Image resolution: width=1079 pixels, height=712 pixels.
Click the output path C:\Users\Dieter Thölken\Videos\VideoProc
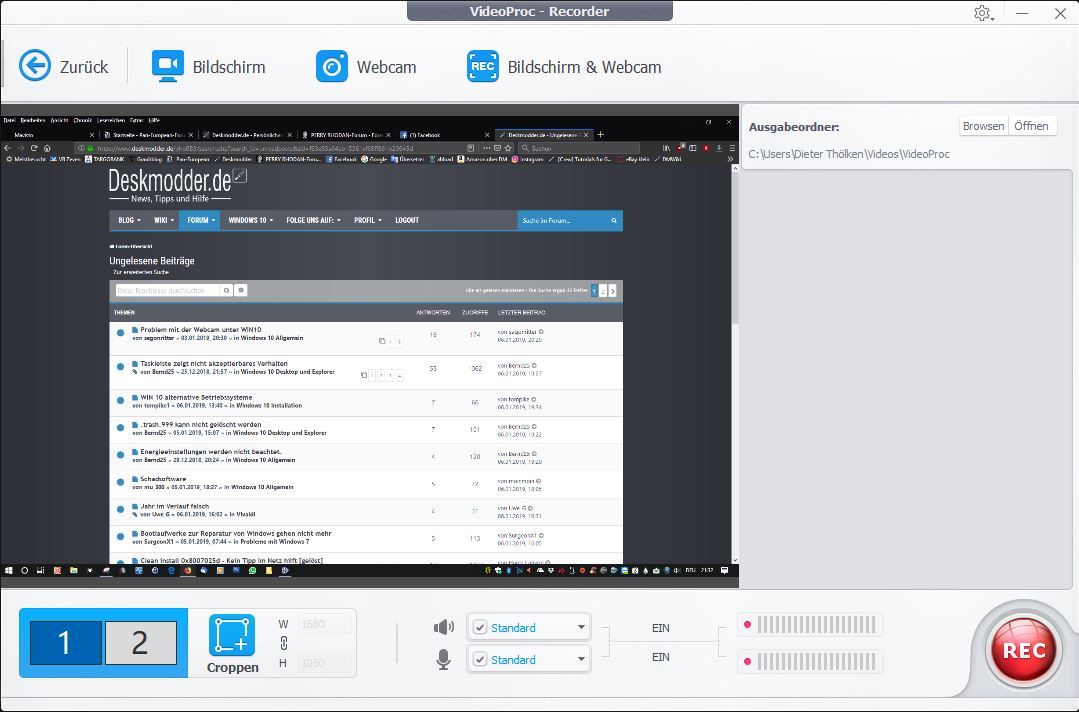(849, 154)
